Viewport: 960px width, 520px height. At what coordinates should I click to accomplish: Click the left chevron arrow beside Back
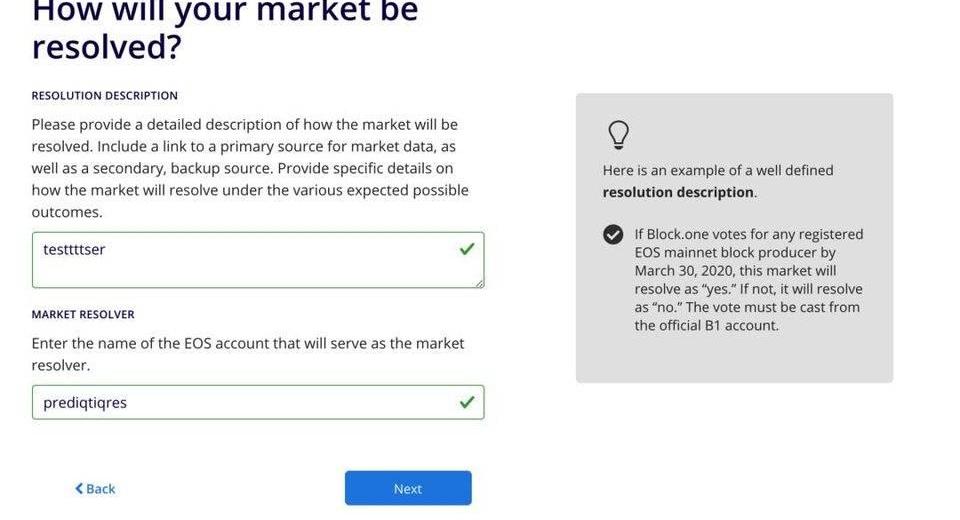(x=79, y=489)
